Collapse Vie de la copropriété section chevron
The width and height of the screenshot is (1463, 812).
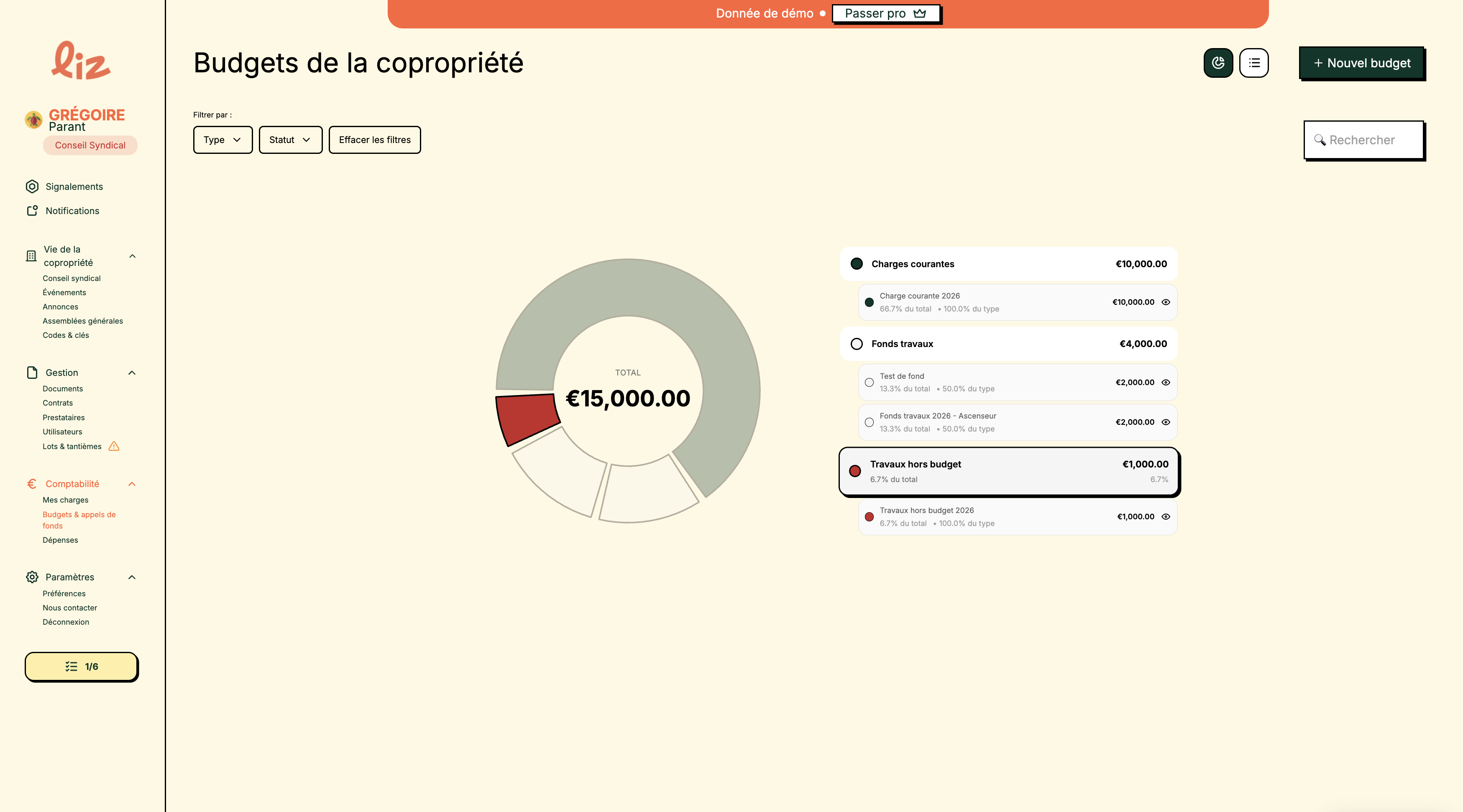132,256
